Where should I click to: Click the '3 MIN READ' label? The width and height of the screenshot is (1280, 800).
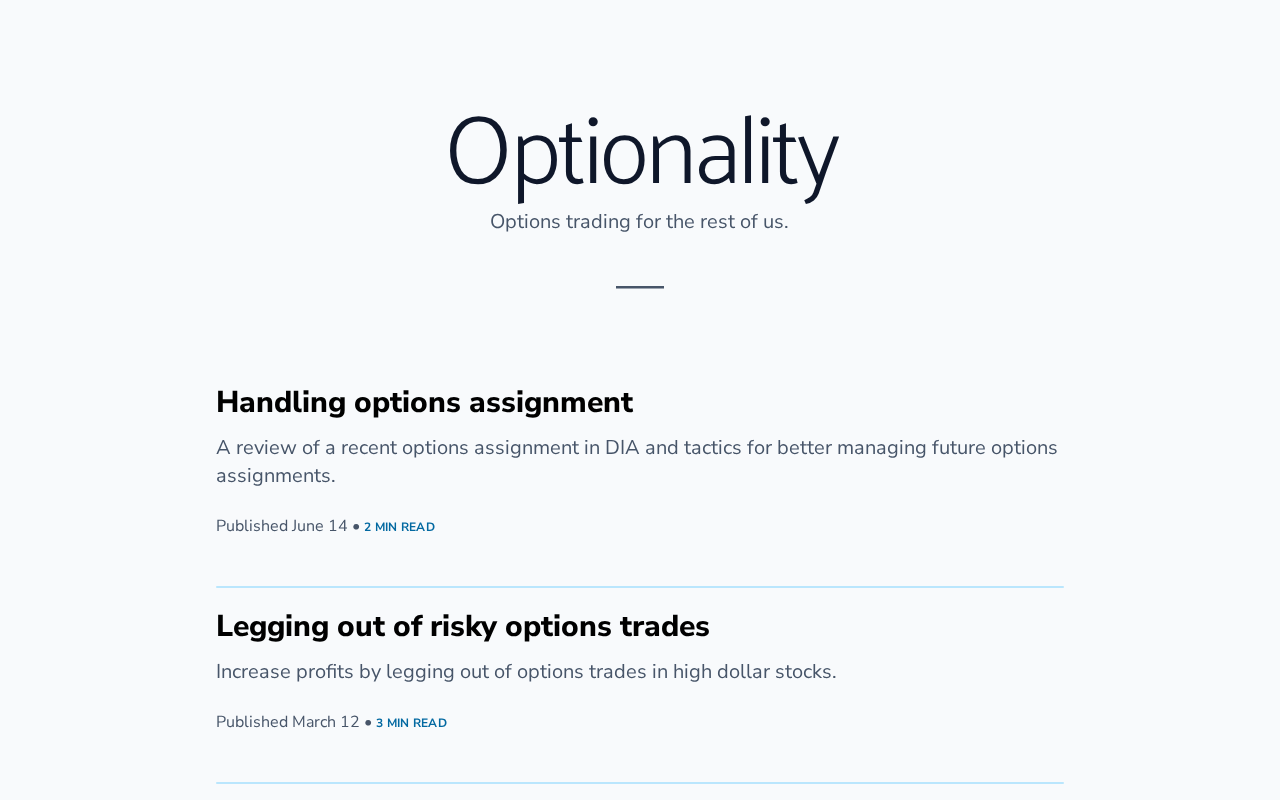point(411,723)
